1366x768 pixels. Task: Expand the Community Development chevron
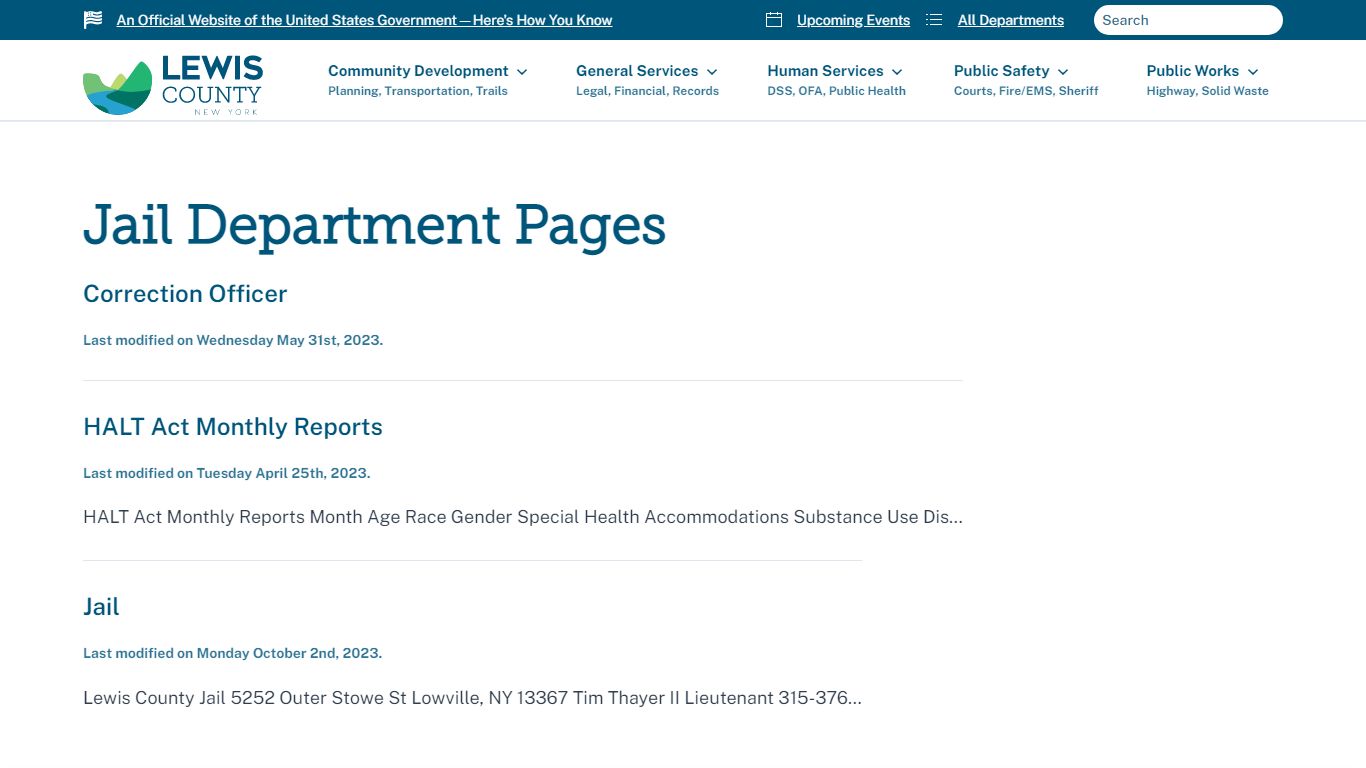pyautogui.click(x=522, y=72)
